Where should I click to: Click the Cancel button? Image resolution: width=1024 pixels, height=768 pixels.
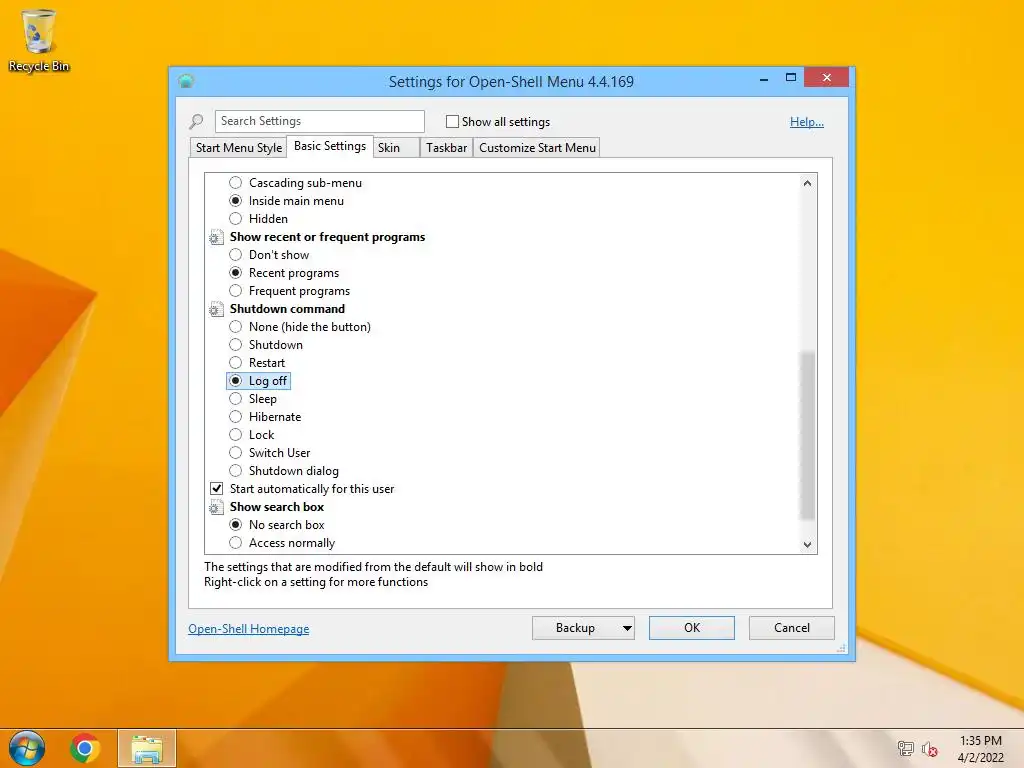coord(792,628)
